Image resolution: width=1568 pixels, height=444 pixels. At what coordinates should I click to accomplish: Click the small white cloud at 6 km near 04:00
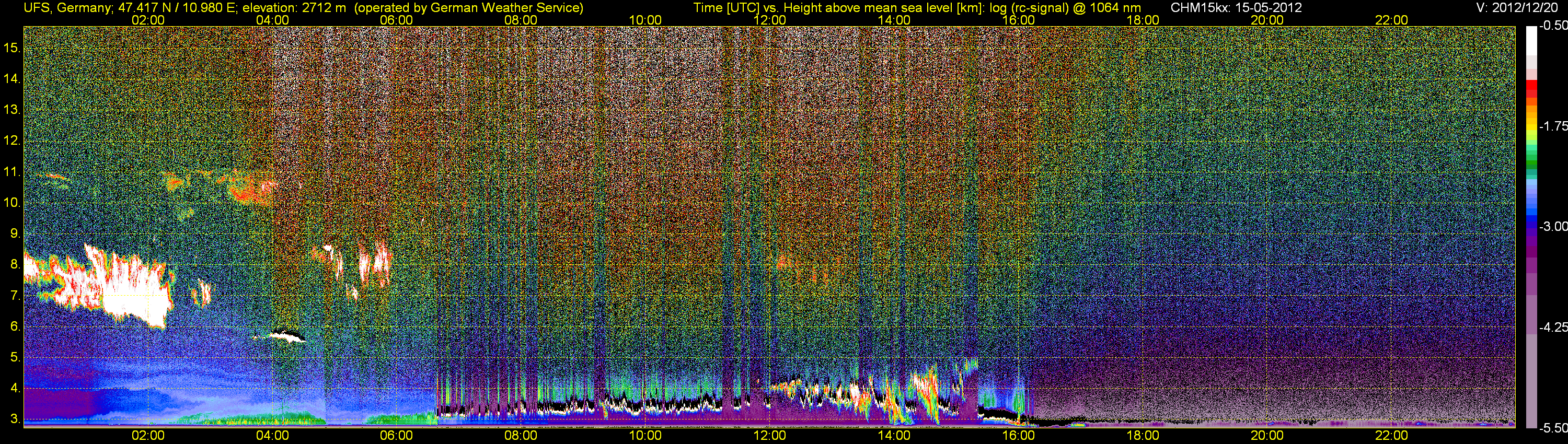284,335
